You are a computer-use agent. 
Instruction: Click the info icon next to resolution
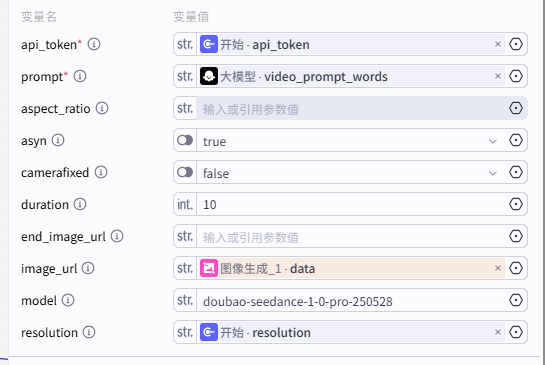coord(89,332)
